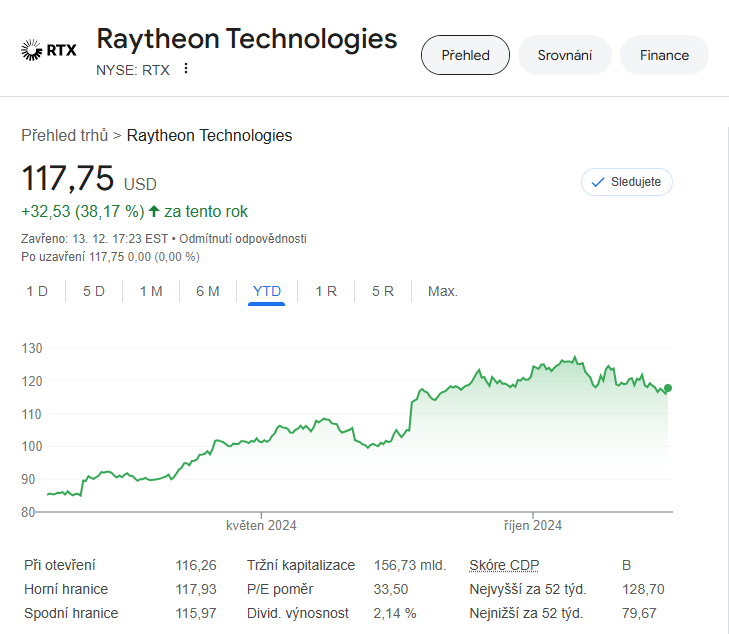
Task: Click the říjen 2024 axis label
Action: coord(533,525)
